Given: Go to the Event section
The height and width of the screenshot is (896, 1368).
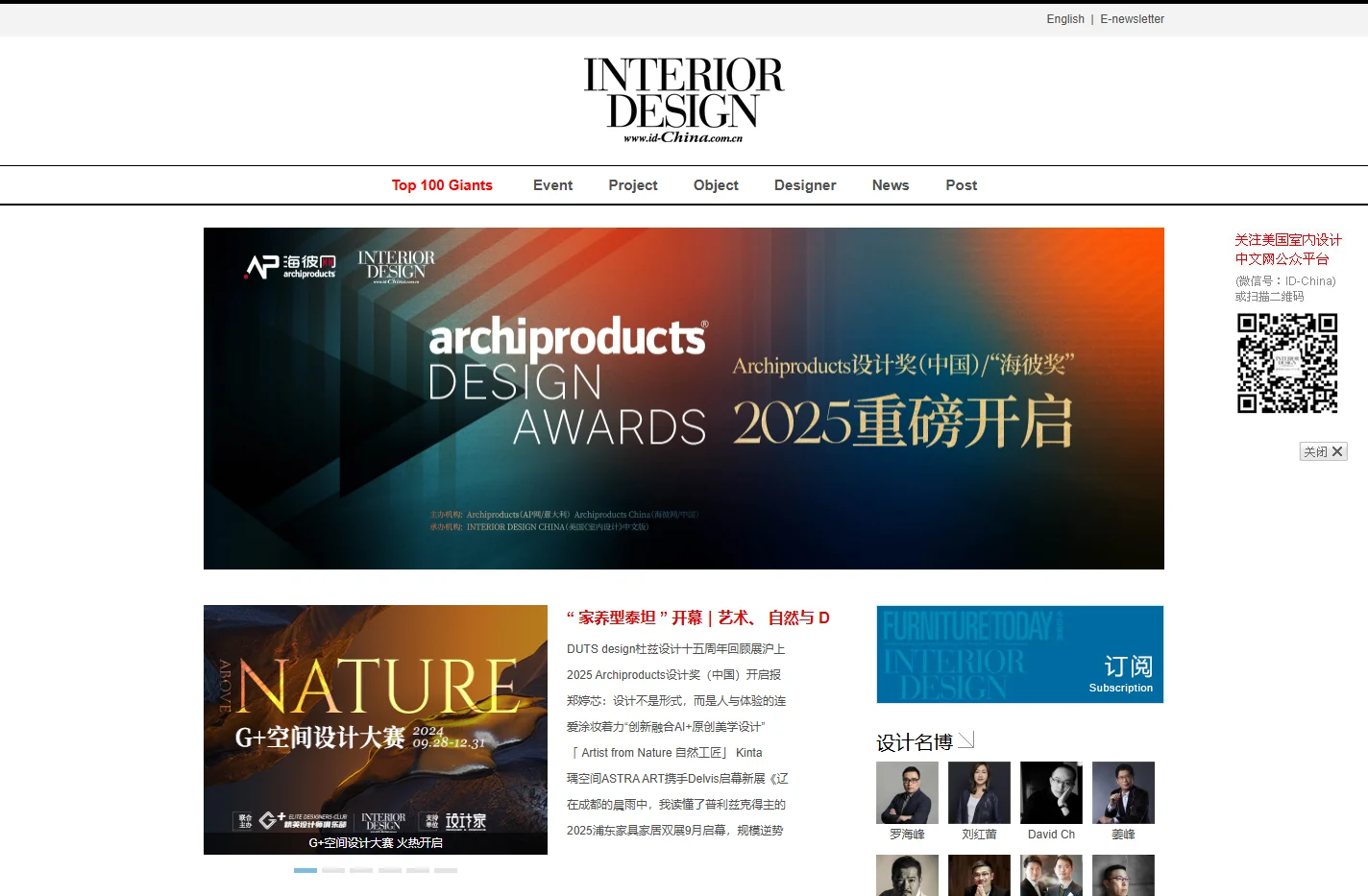Looking at the screenshot, I should coord(552,185).
